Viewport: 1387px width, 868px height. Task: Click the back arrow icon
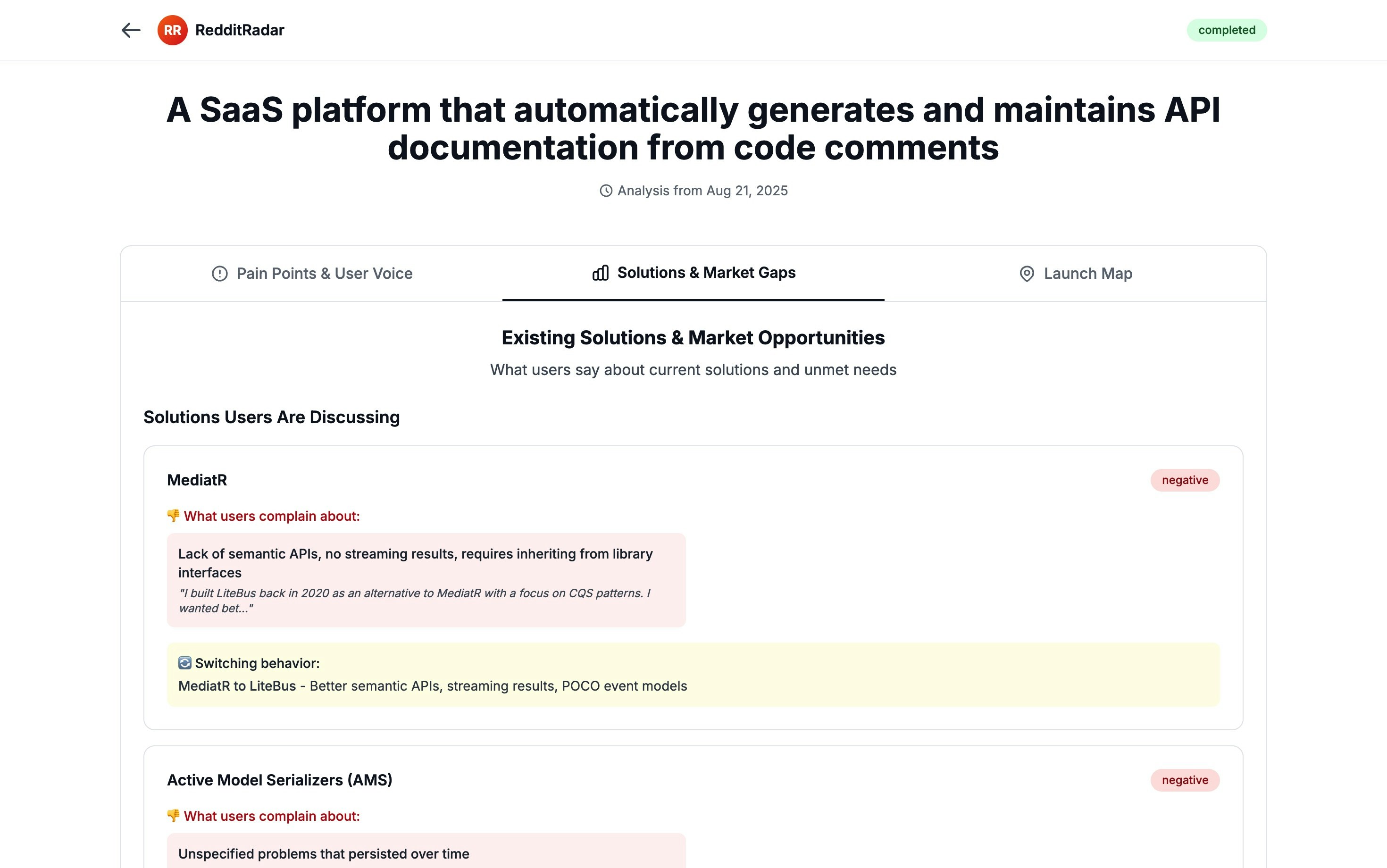tap(131, 30)
